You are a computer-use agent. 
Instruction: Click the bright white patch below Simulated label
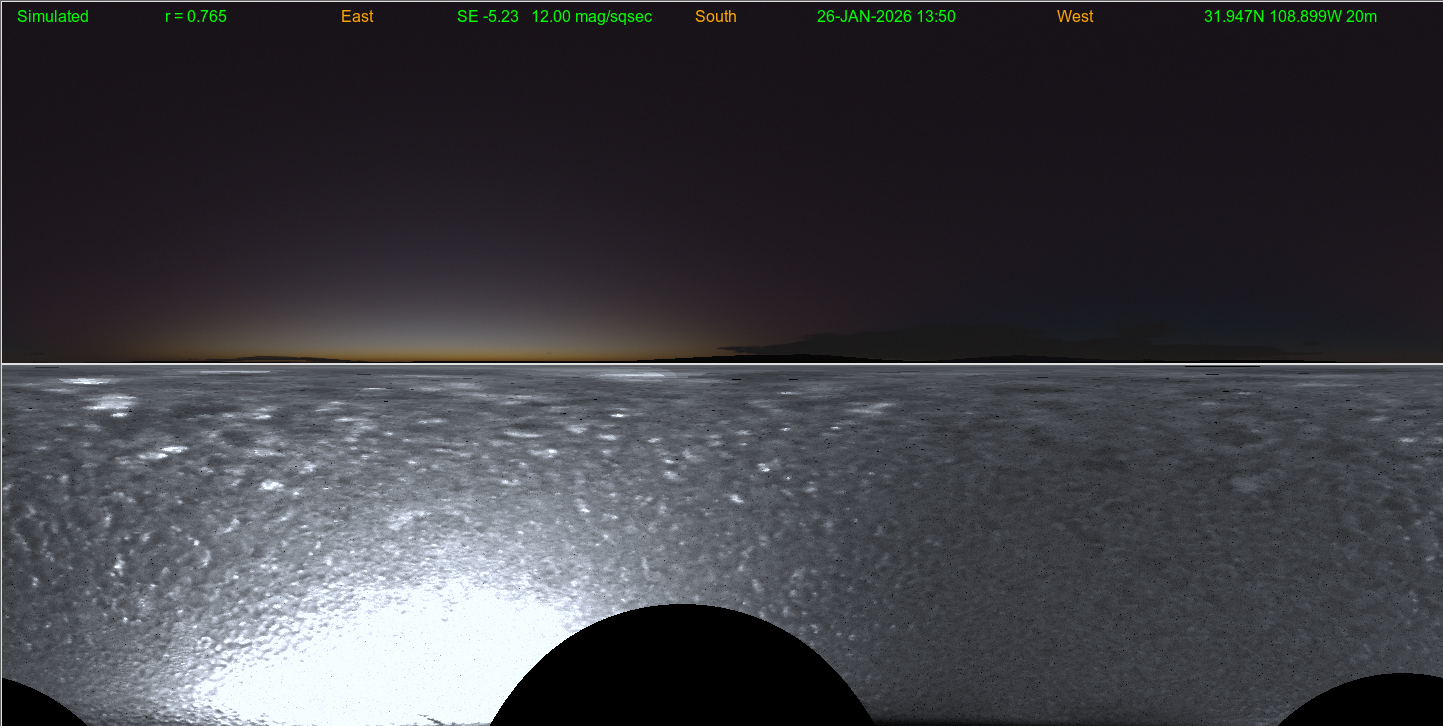88,381
